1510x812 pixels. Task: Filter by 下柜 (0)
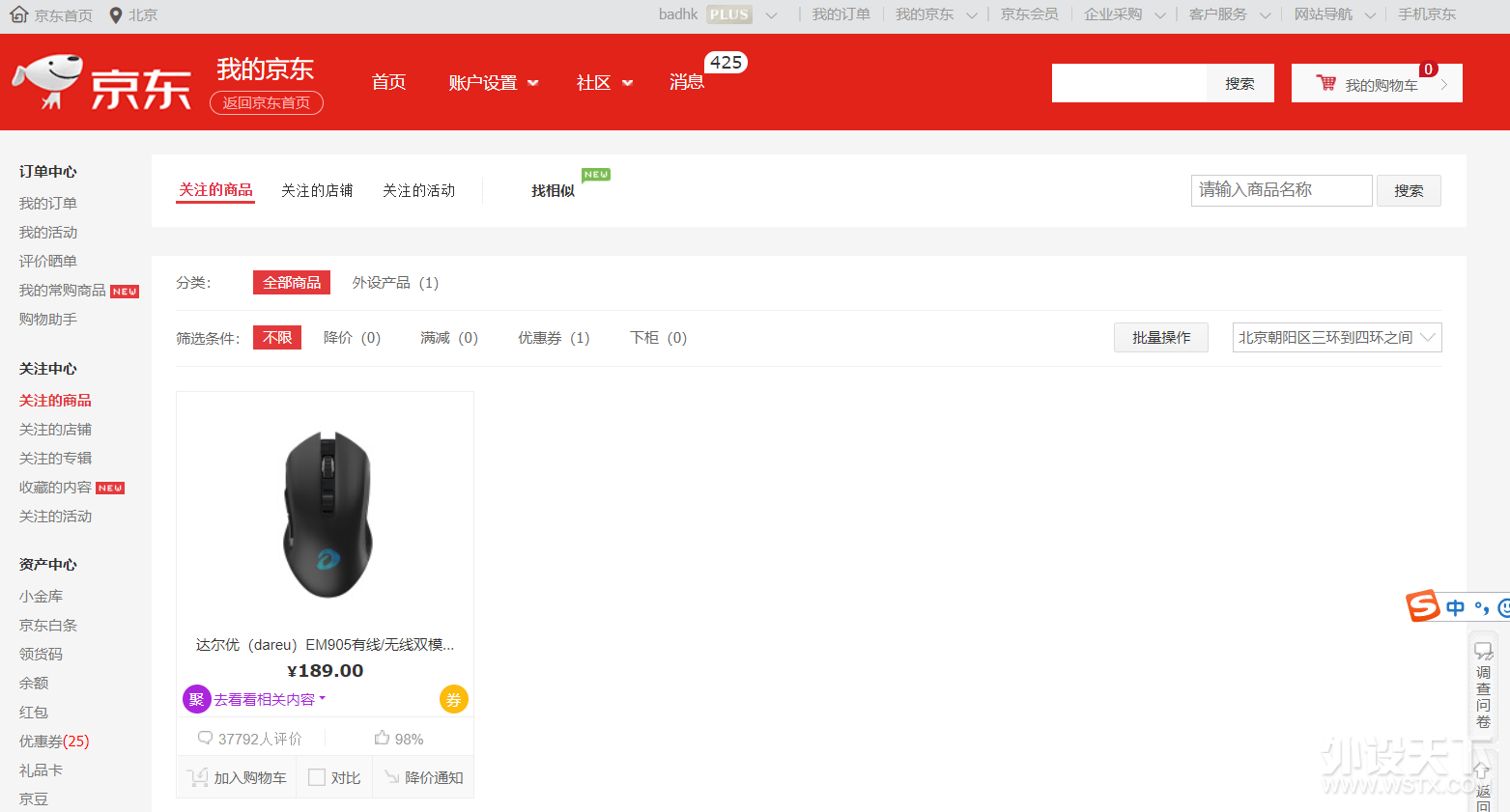click(658, 337)
